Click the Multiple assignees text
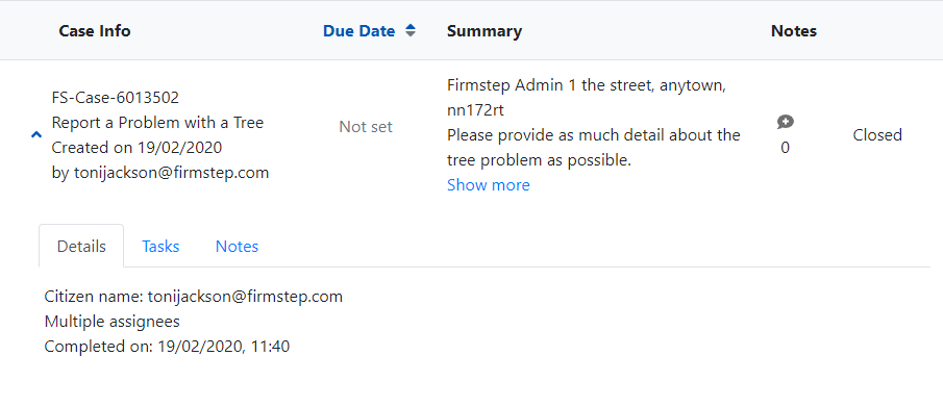Viewport: 943px width, 406px height. 111,322
